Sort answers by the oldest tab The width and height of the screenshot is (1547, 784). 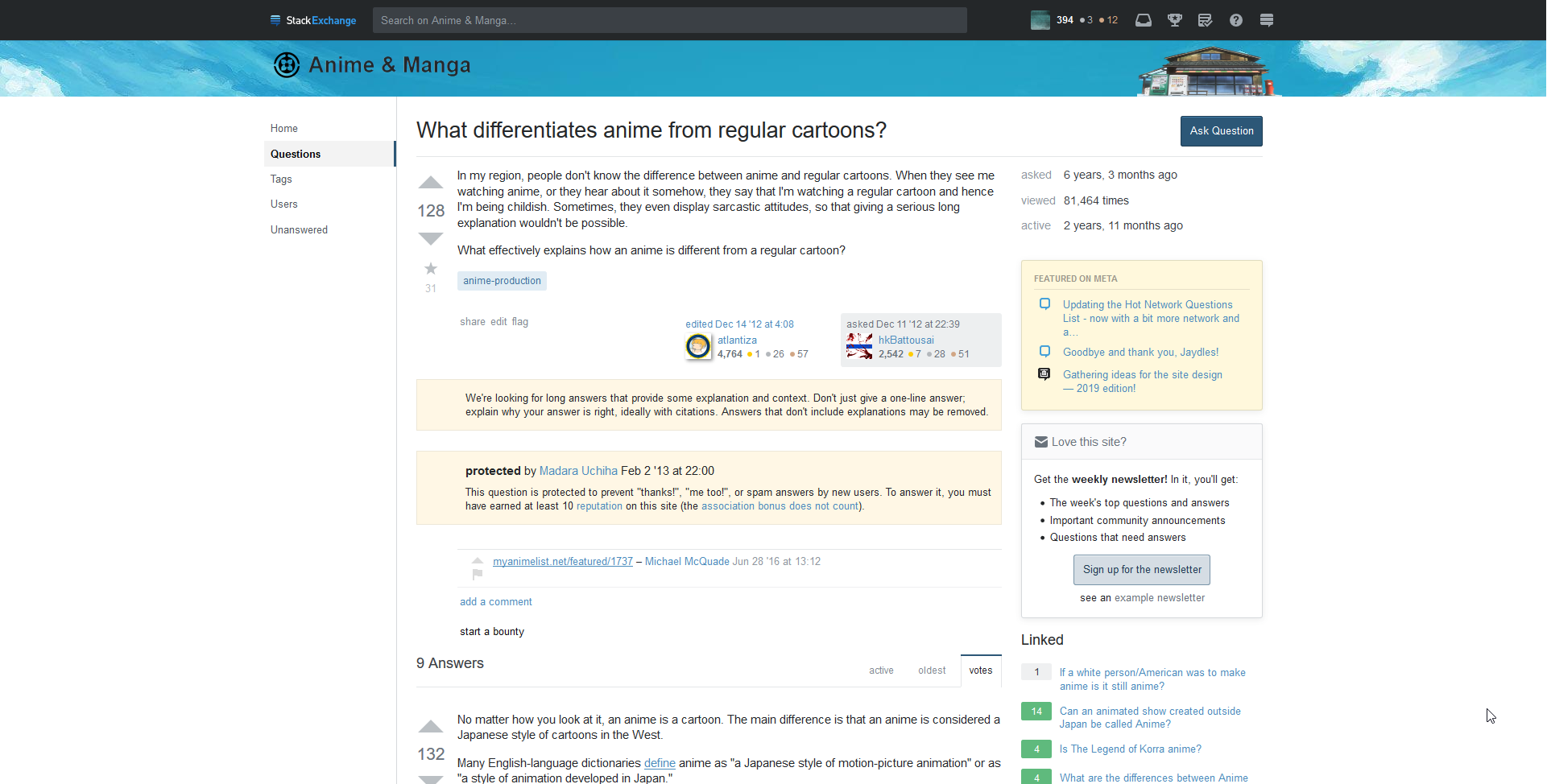click(x=933, y=671)
